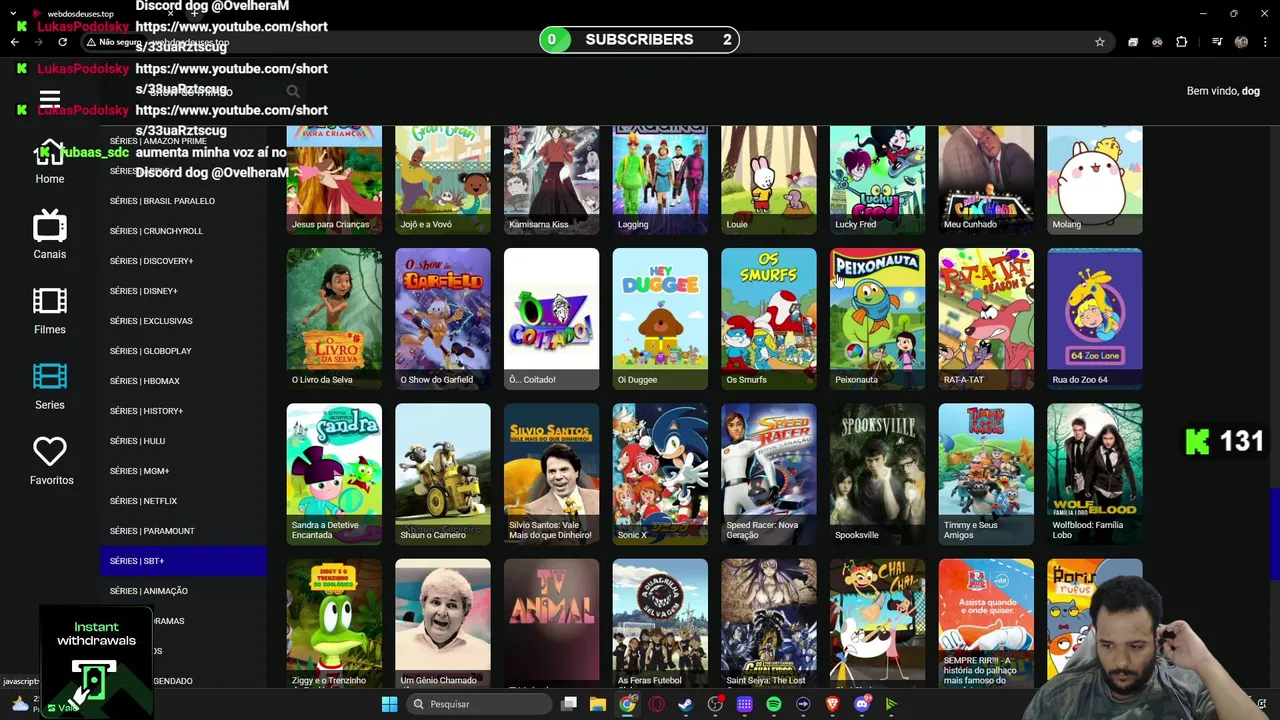This screenshot has width=1280, height=720.
Task: Select SÉRIES | DISNEY+ category
Action: tap(184, 291)
